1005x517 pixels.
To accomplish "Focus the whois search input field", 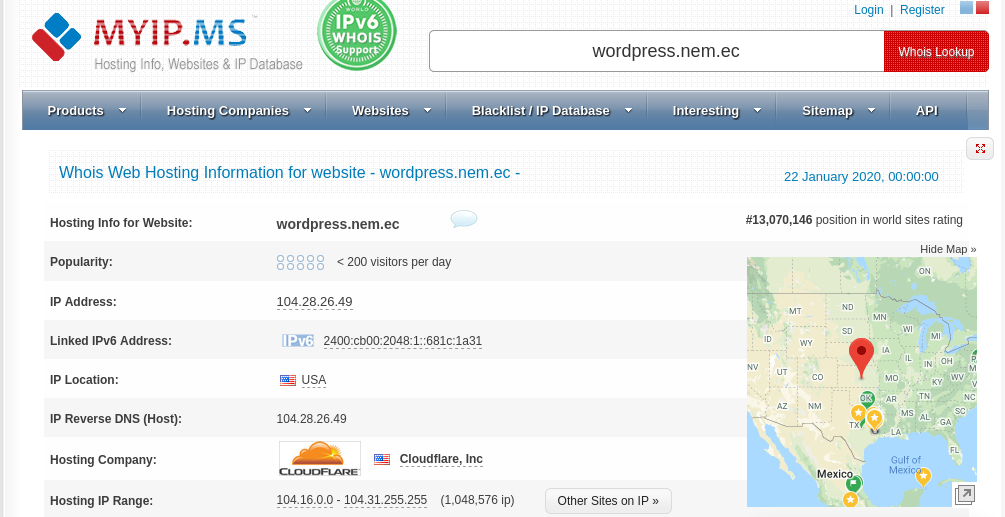I will pos(657,51).
